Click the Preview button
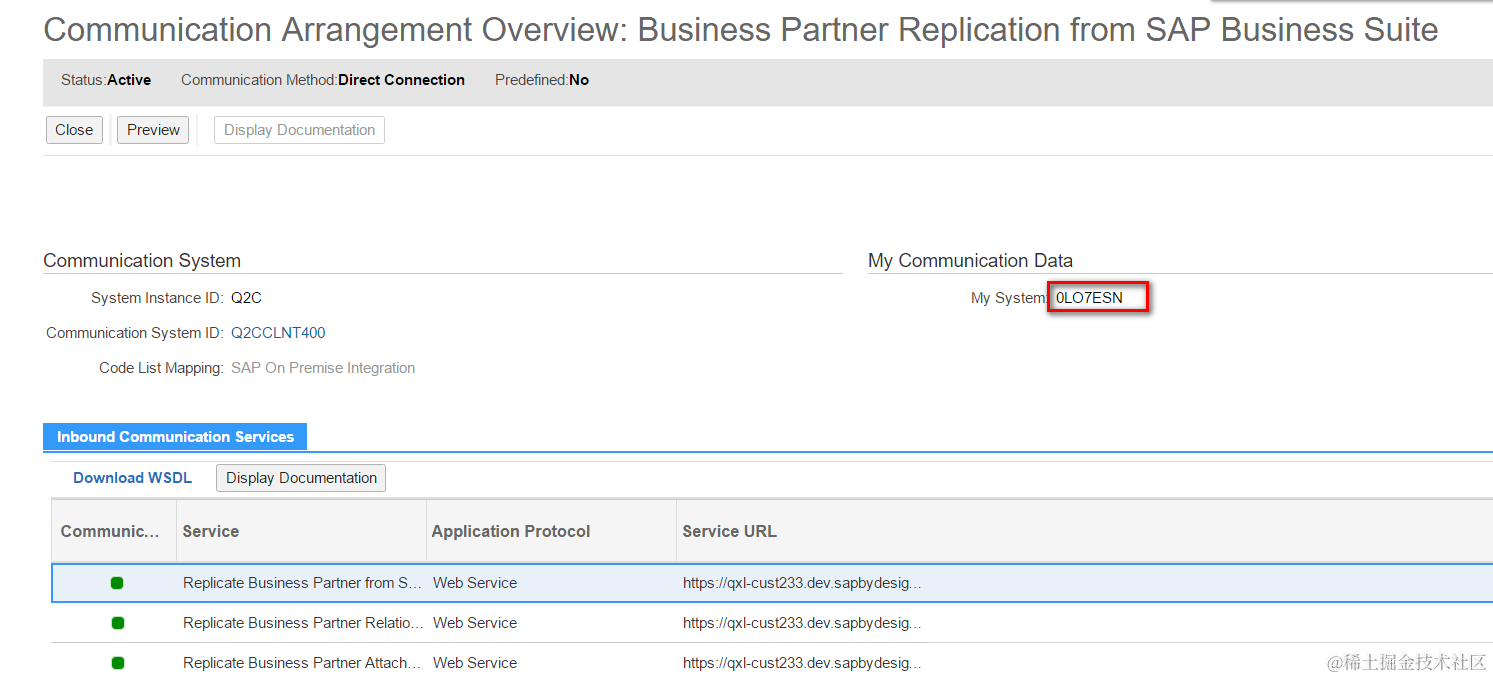 [153, 130]
